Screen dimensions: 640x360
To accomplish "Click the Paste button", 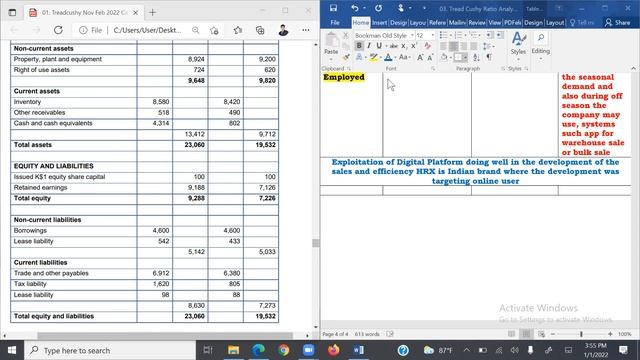I will click(331, 43).
